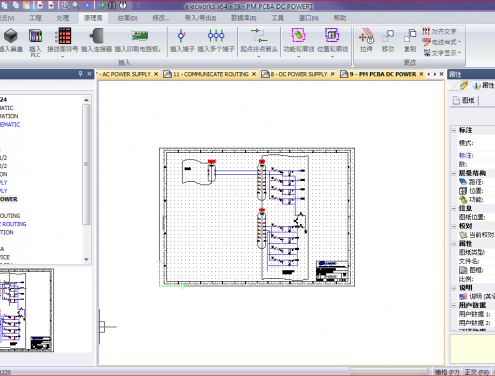Click the second red-arrow page icon
495x376 pixels.
(x=51, y=5)
